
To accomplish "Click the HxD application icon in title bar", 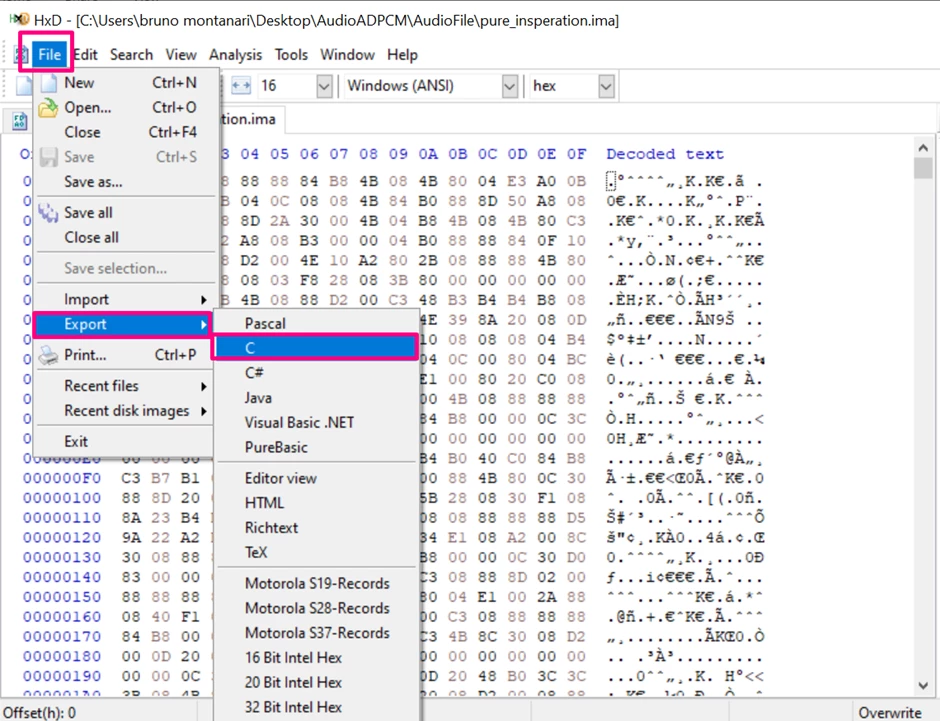I will pyautogui.click(x=19, y=20).
